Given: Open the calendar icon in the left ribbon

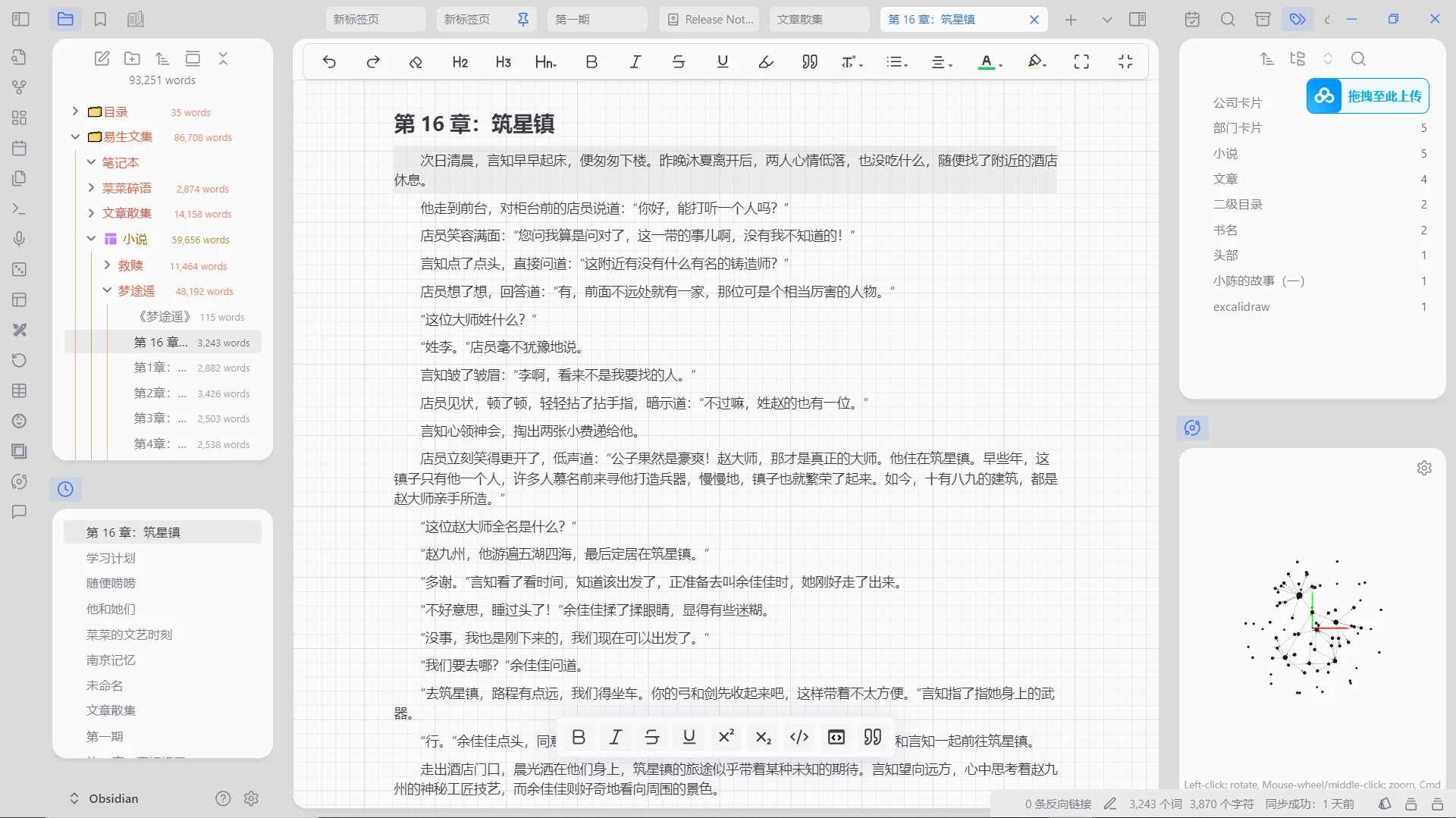Looking at the screenshot, I should (19, 148).
